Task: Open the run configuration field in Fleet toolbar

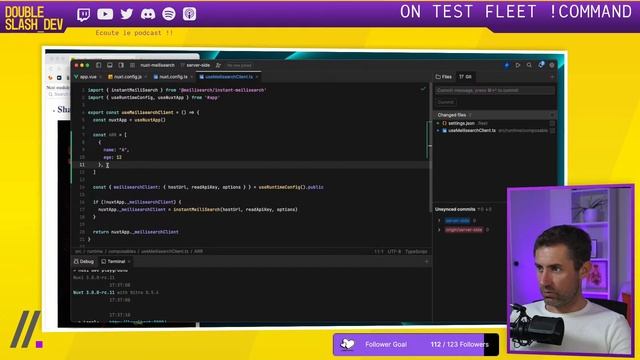Action: click(239, 65)
